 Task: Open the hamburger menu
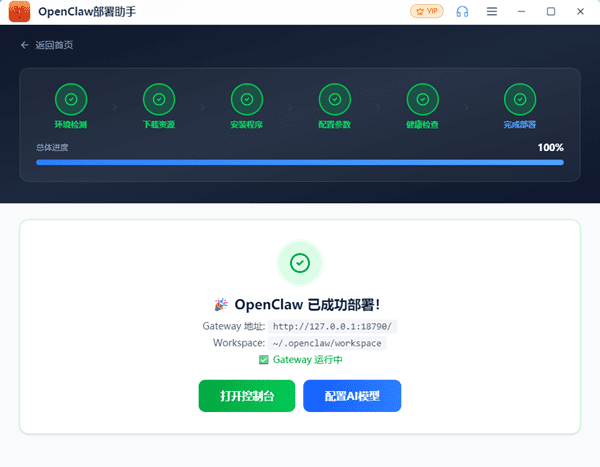491,12
